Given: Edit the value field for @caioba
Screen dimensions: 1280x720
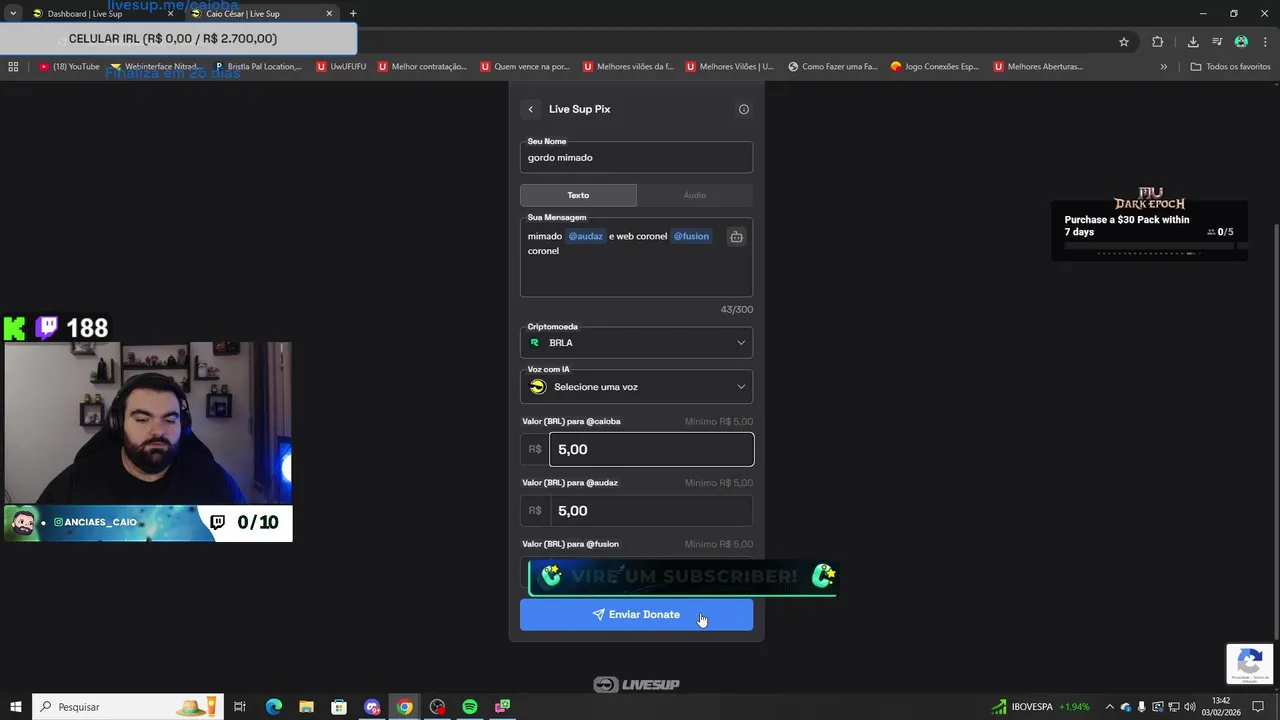Looking at the screenshot, I should tap(651, 449).
